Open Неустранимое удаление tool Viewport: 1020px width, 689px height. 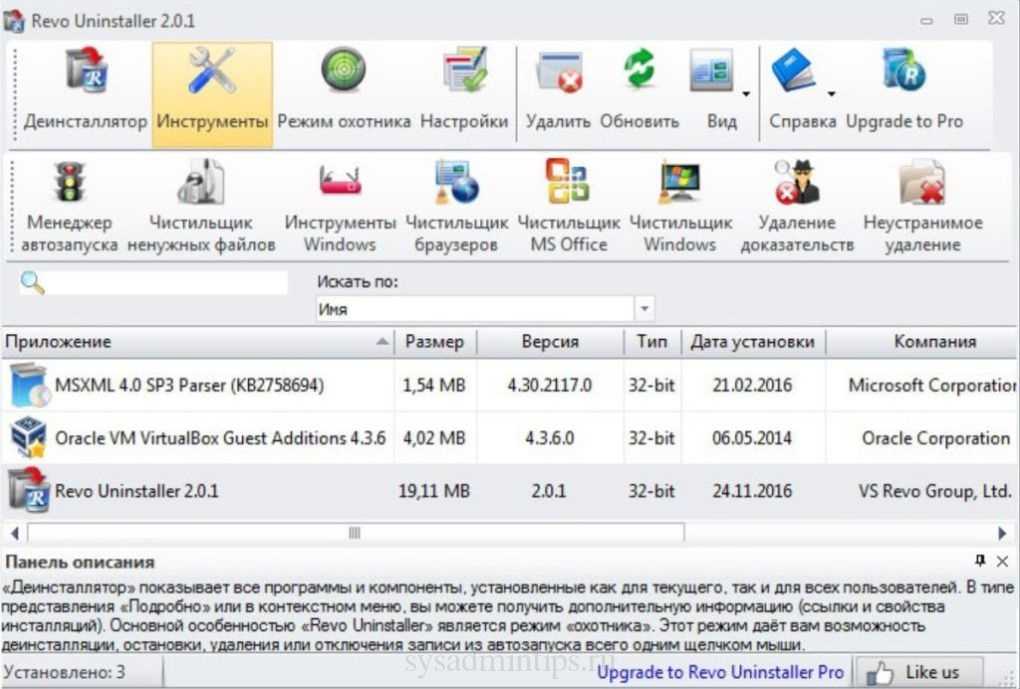click(x=922, y=206)
